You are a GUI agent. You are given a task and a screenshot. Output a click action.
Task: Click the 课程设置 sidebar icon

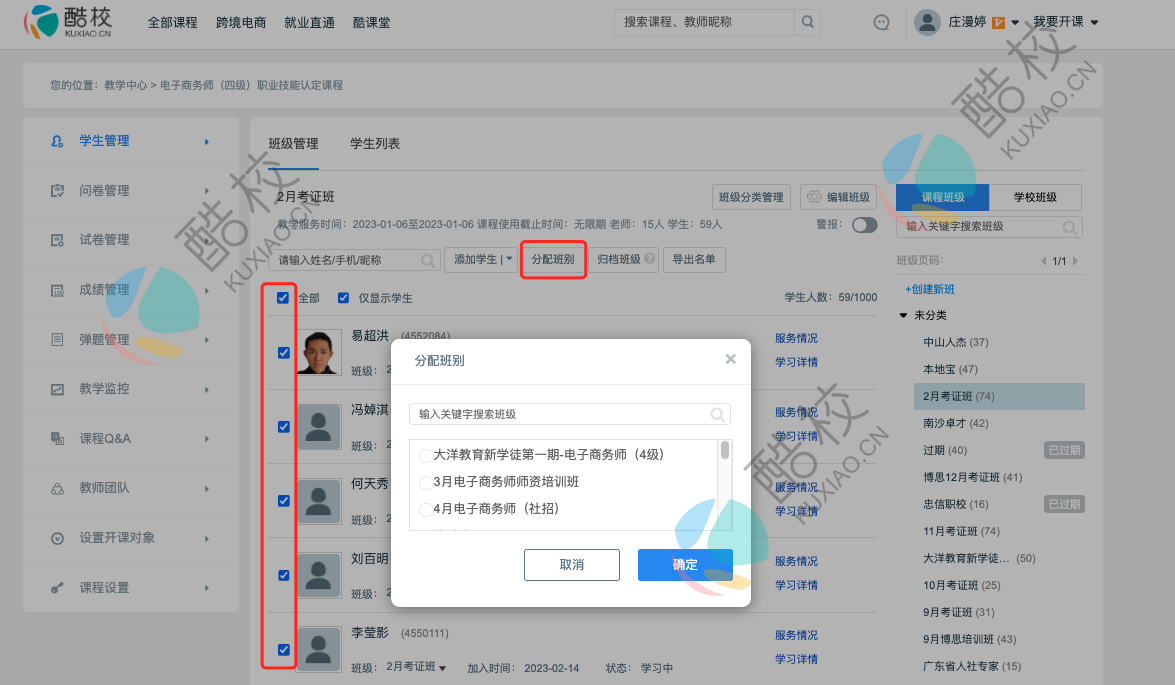(x=57, y=588)
